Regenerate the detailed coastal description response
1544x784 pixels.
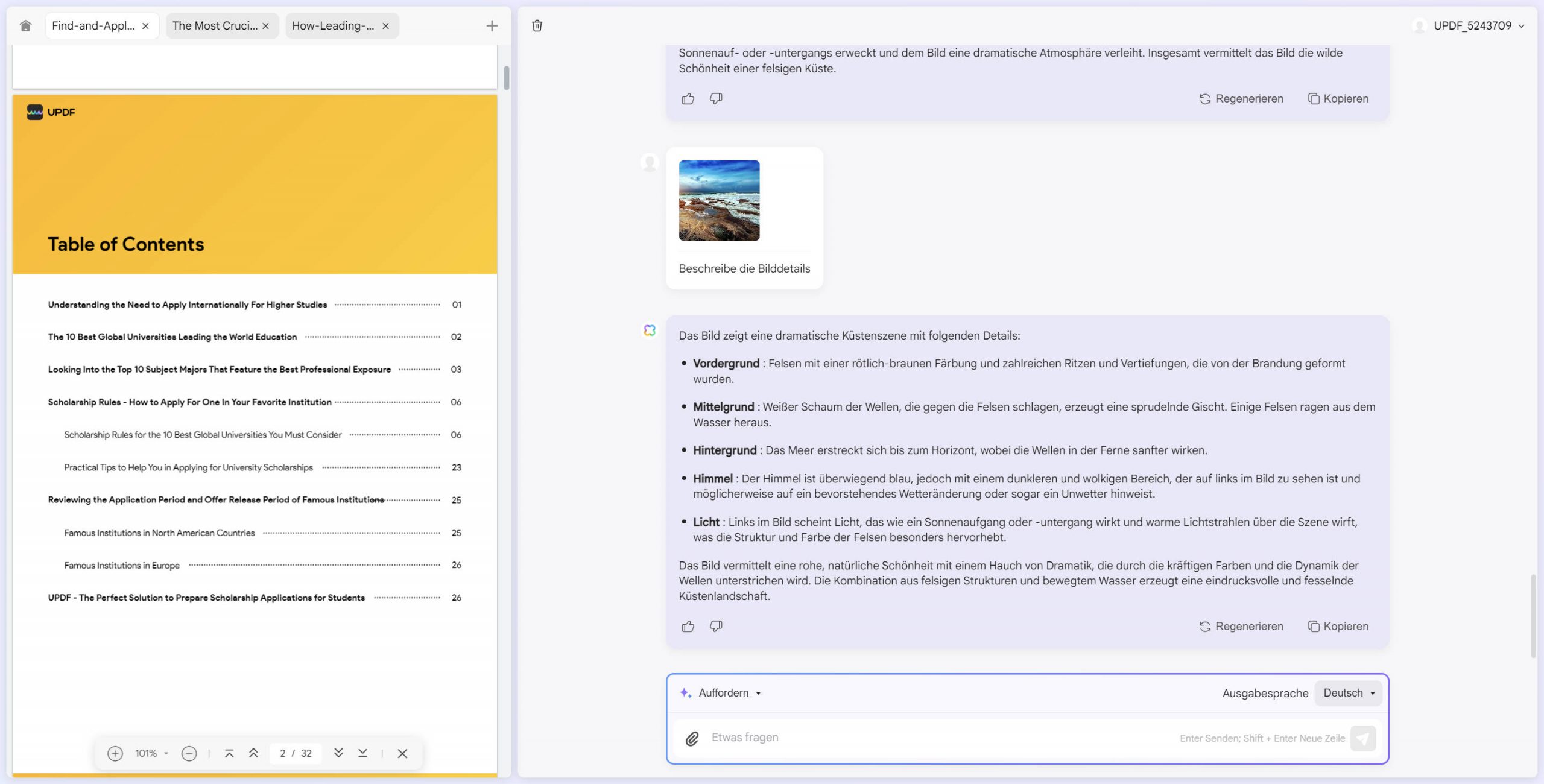click(1241, 627)
